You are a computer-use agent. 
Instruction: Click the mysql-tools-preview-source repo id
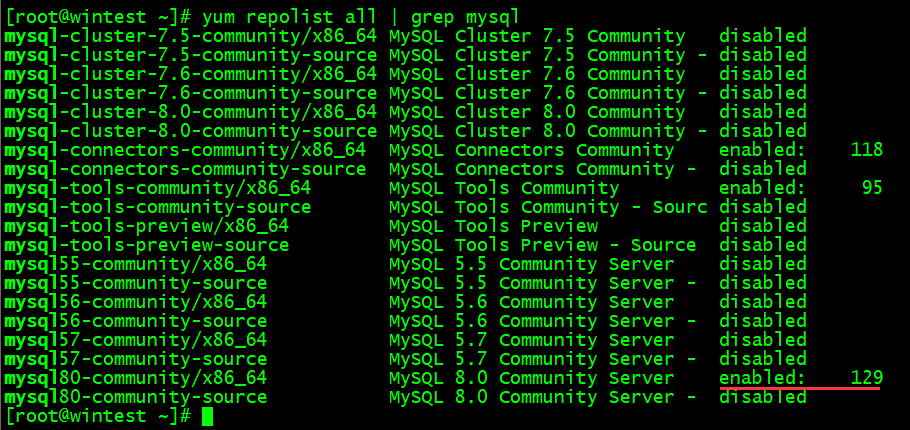coord(147,245)
